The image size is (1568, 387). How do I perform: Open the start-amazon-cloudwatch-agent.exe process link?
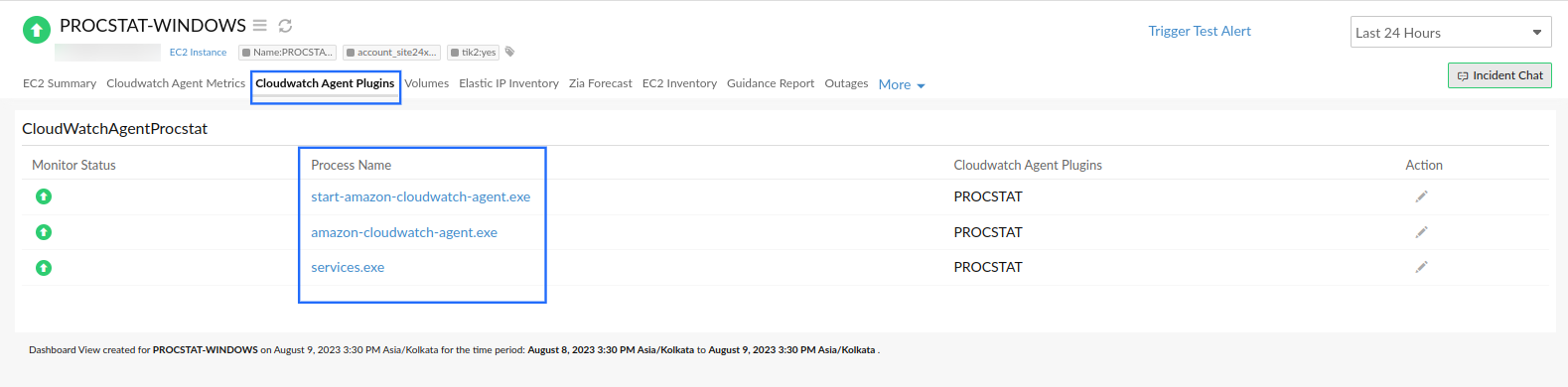tap(421, 196)
